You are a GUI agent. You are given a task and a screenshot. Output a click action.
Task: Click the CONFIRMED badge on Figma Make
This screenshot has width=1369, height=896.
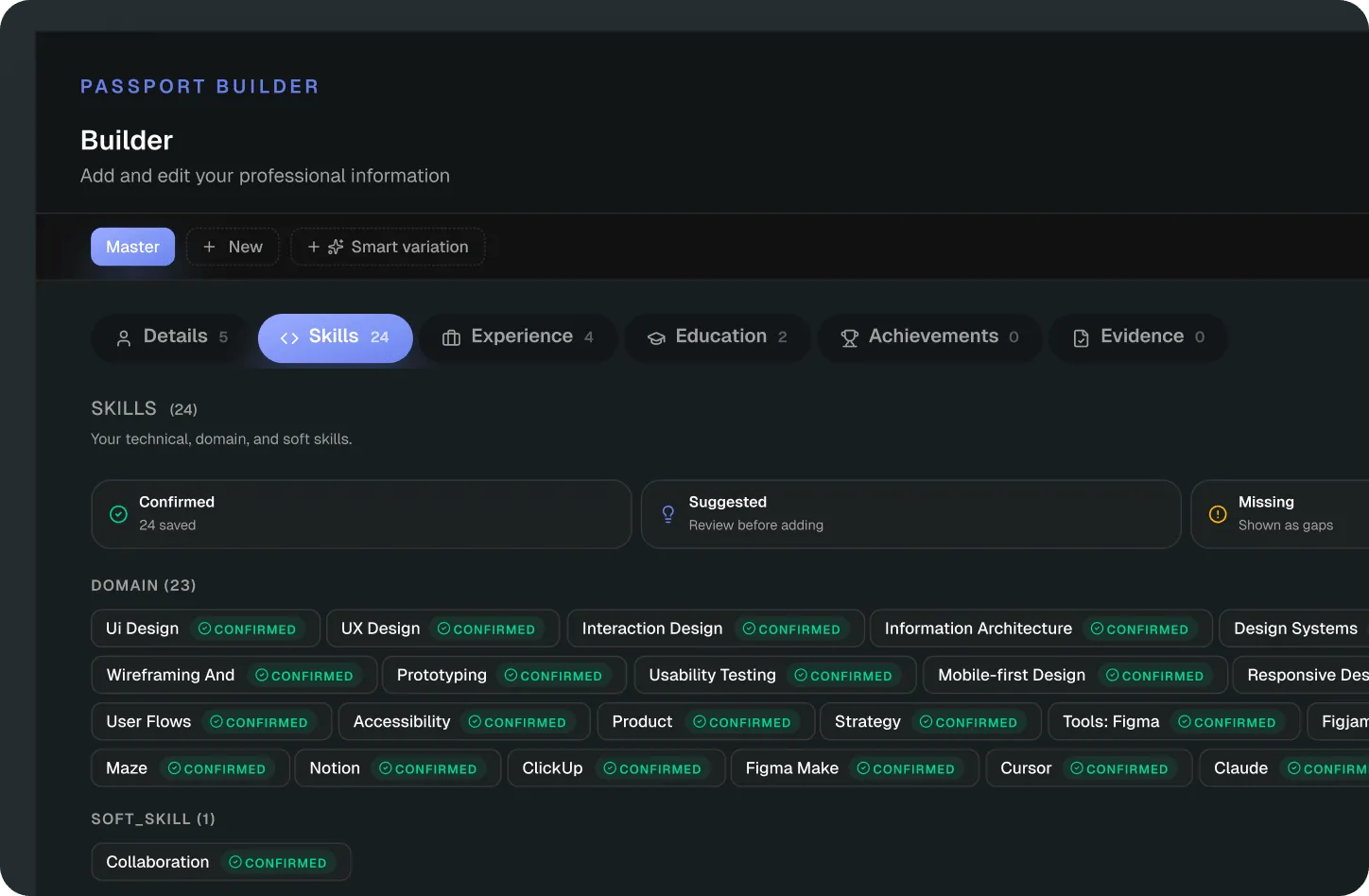906,768
